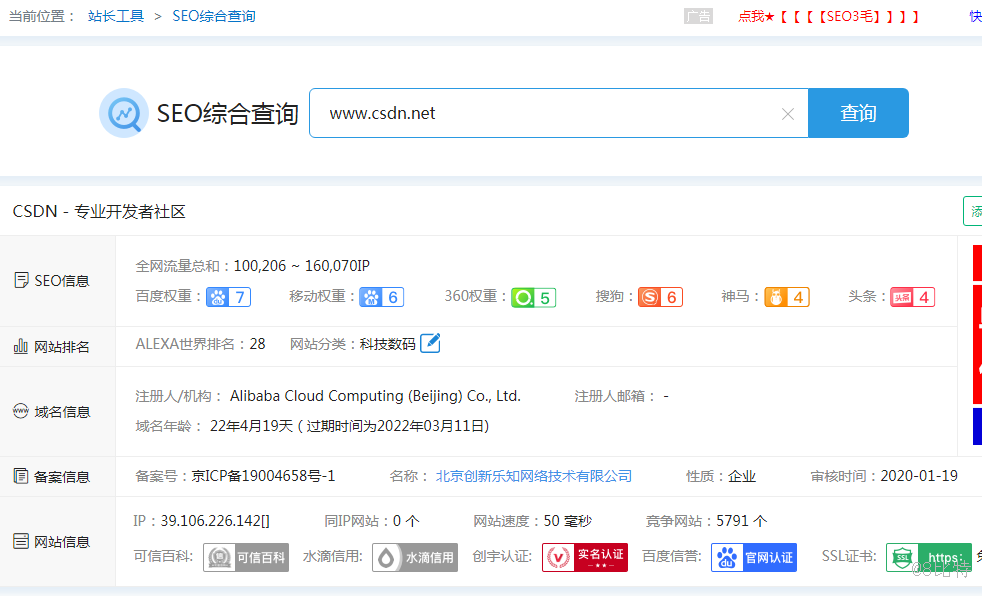Viewport: 982px width, 596px height.
Task: Click inside the www.csdn.net input field
Action: pyautogui.click(x=500, y=113)
